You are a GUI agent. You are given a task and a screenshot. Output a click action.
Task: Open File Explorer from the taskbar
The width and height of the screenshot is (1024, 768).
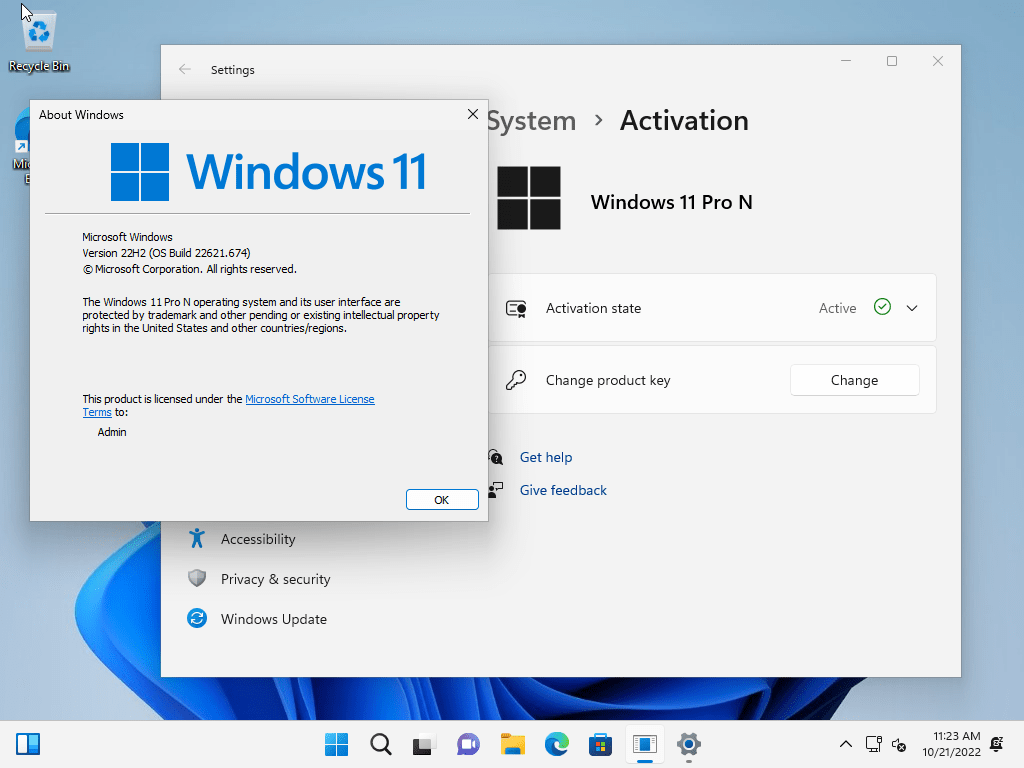[513, 744]
